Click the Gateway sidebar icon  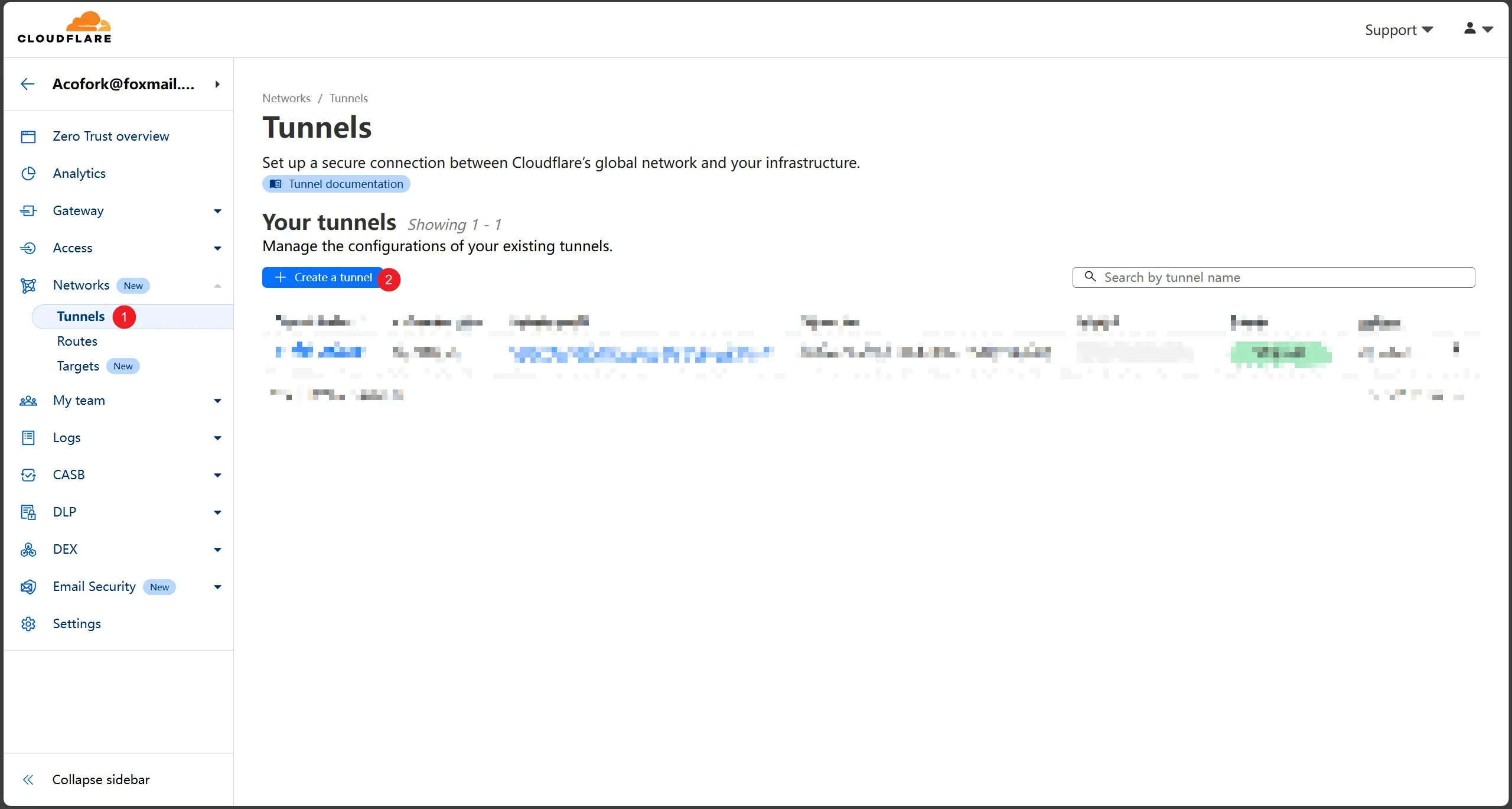28,211
